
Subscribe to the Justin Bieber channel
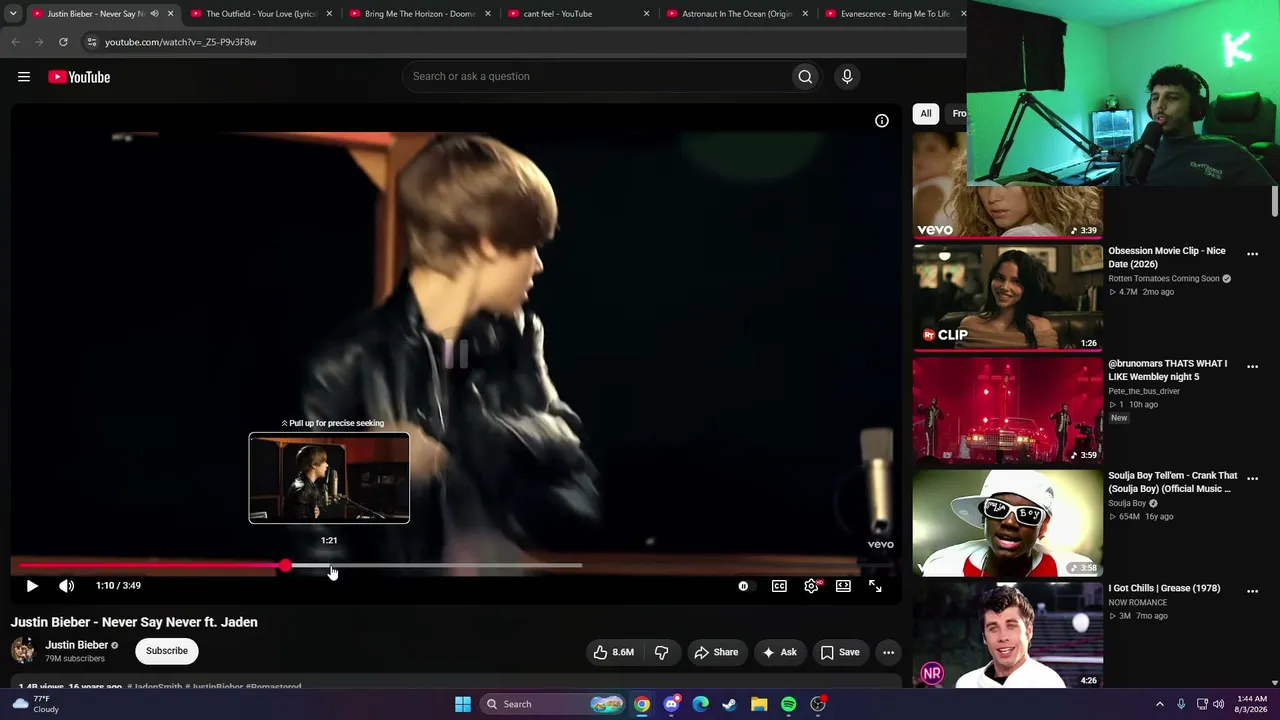(x=167, y=651)
